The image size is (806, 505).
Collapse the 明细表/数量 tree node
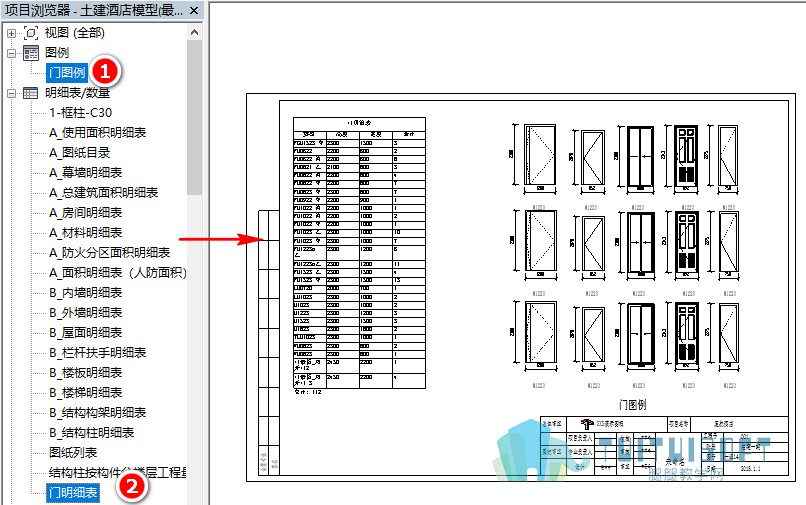pyautogui.click(x=11, y=93)
